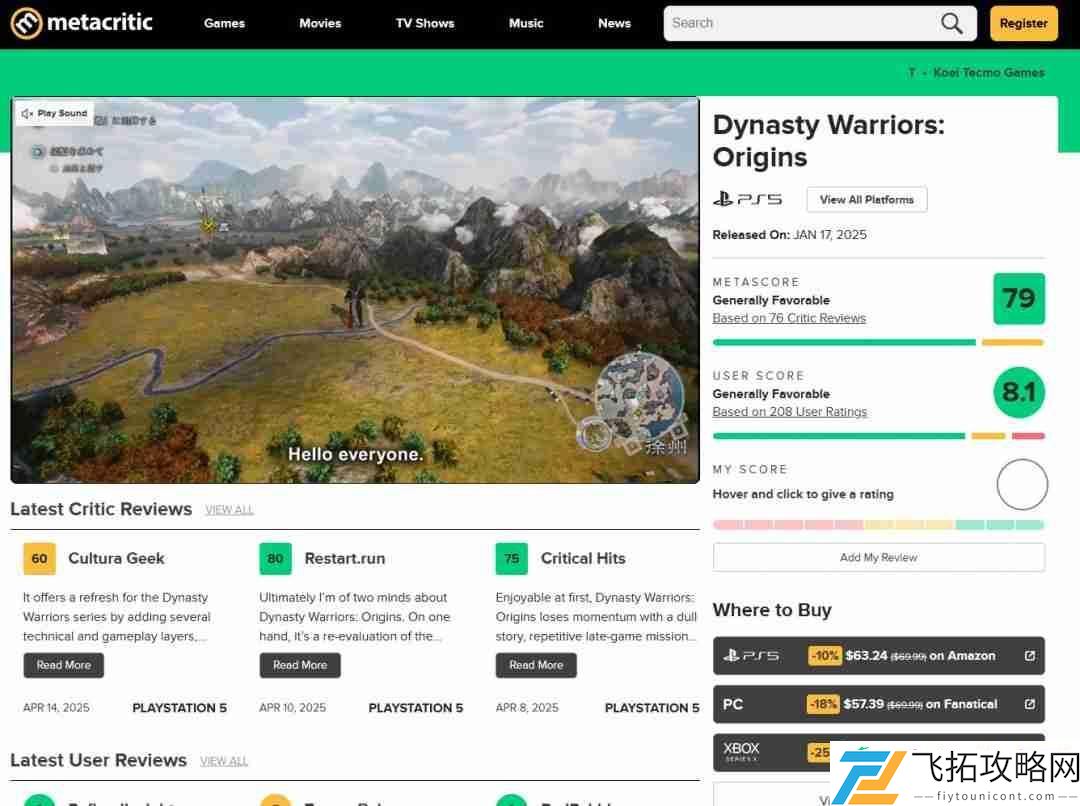Open Based on 76 Critic Reviews link
1080x806 pixels.
[x=789, y=318]
